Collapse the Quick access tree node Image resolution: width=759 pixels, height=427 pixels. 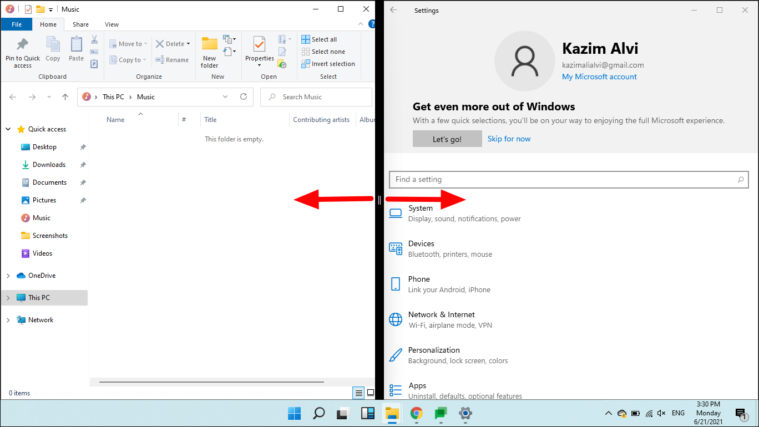coord(8,129)
